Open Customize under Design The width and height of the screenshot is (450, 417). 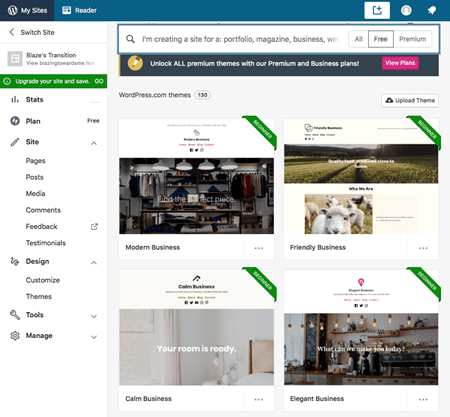43,280
